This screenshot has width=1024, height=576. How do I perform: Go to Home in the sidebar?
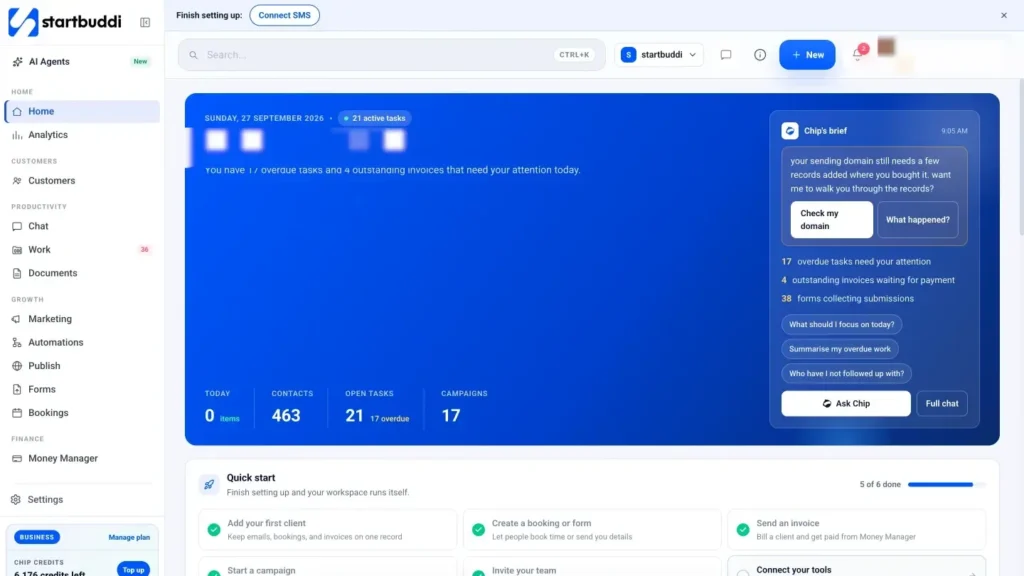point(82,111)
